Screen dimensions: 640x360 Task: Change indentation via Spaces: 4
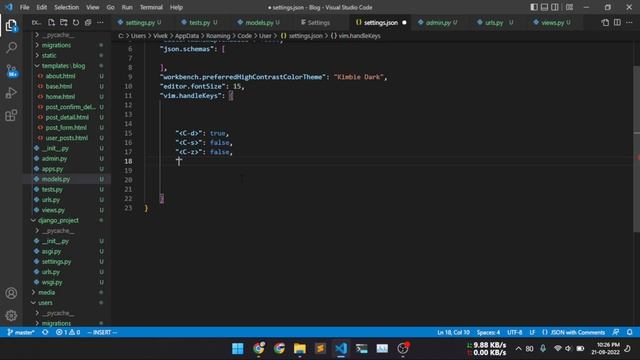[489, 332]
